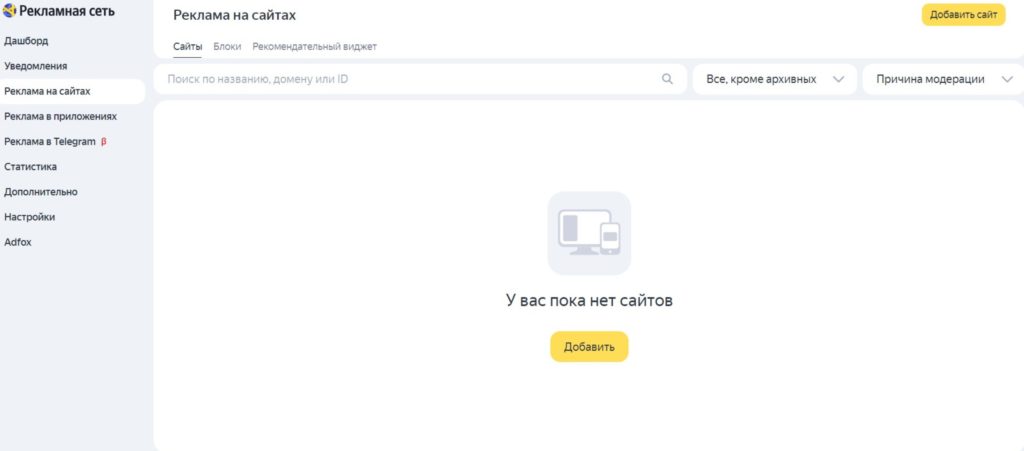This screenshot has height=451, width=1024.
Task: Open Реклама в Telegram section
Action: pos(50,142)
